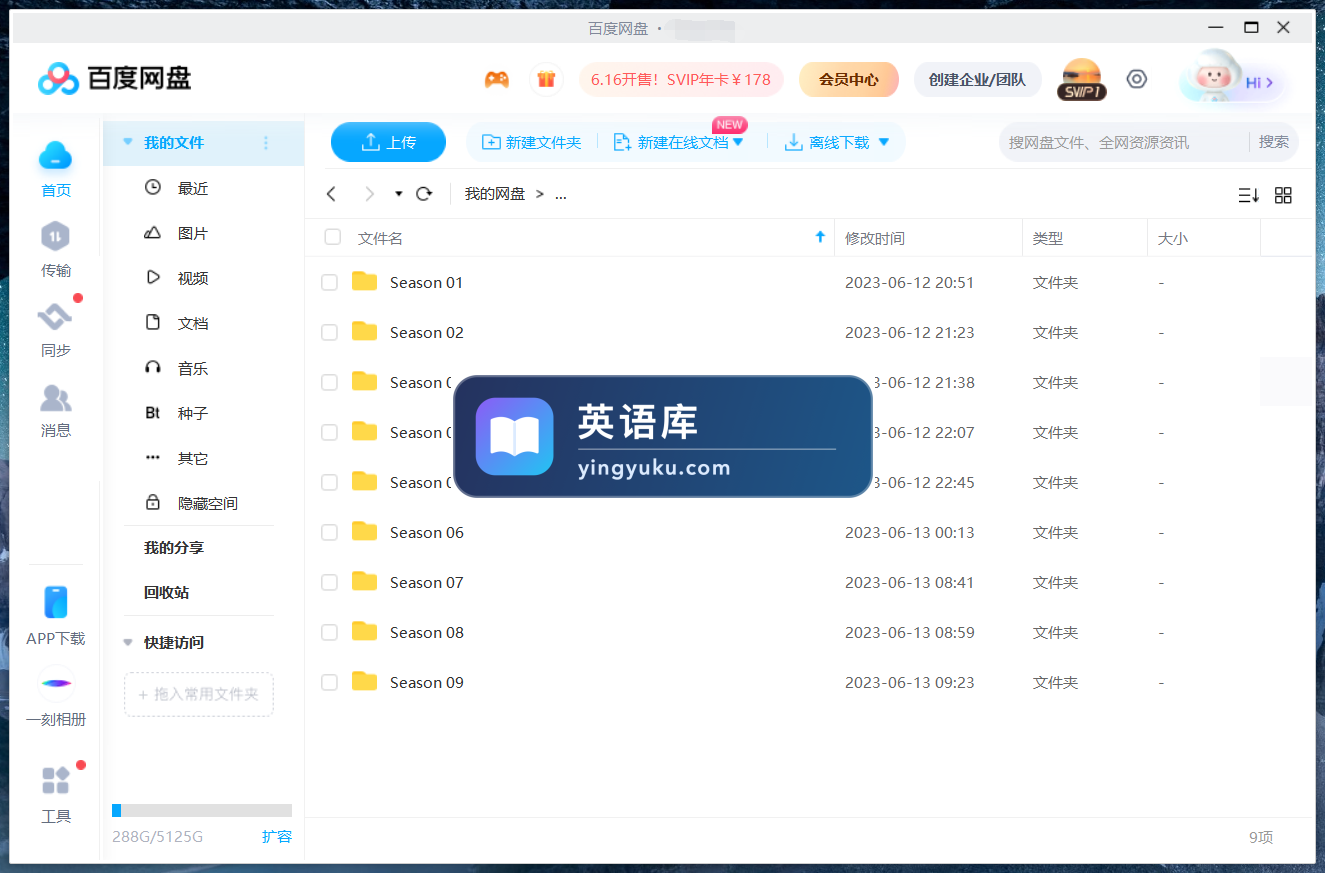Sort by the 大小 column header

[1172, 238]
